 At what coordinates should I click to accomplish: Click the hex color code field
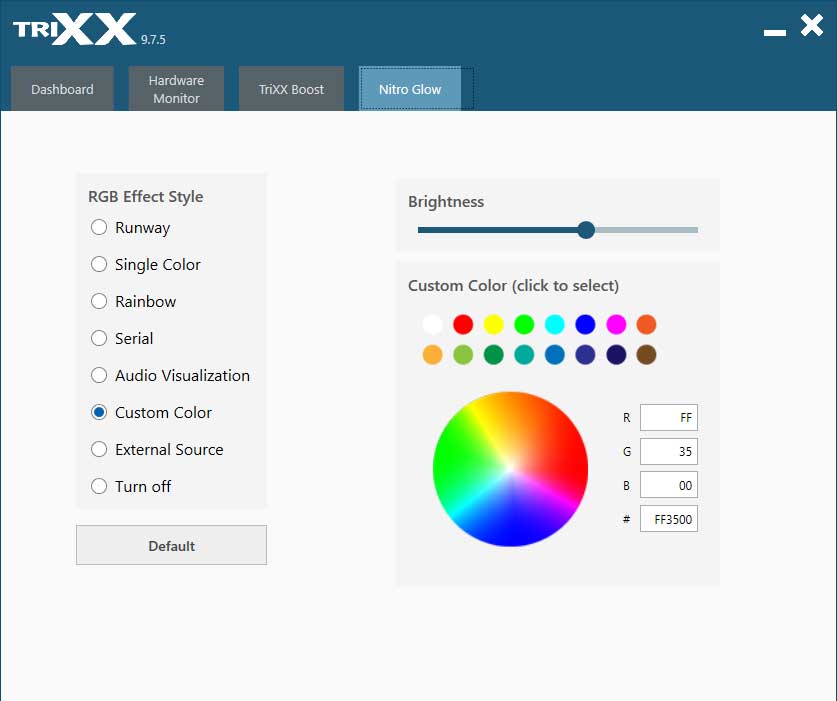pyautogui.click(x=669, y=519)
